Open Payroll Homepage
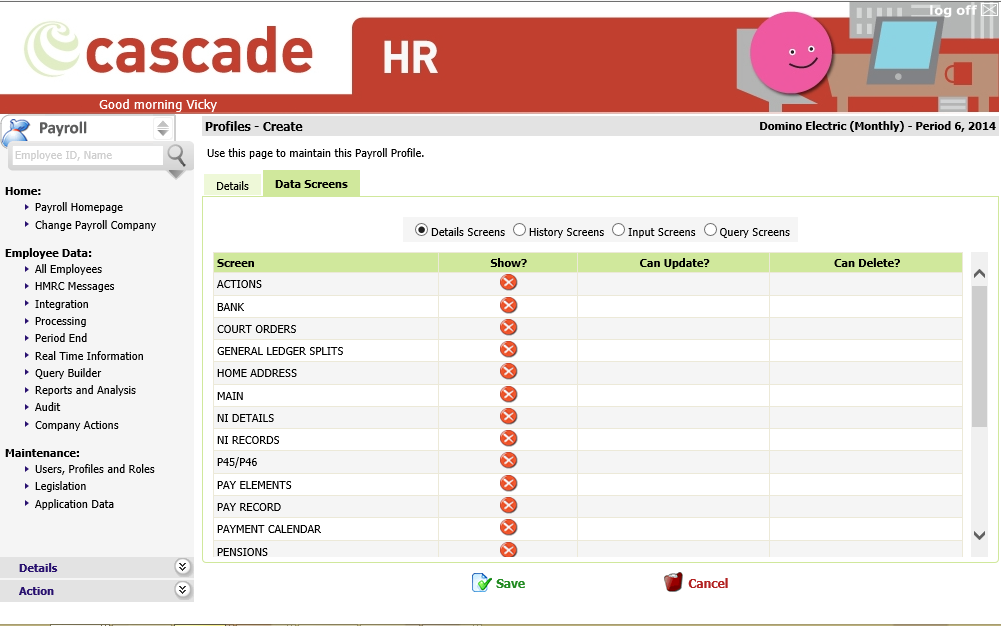 click(x=79, y=207)
